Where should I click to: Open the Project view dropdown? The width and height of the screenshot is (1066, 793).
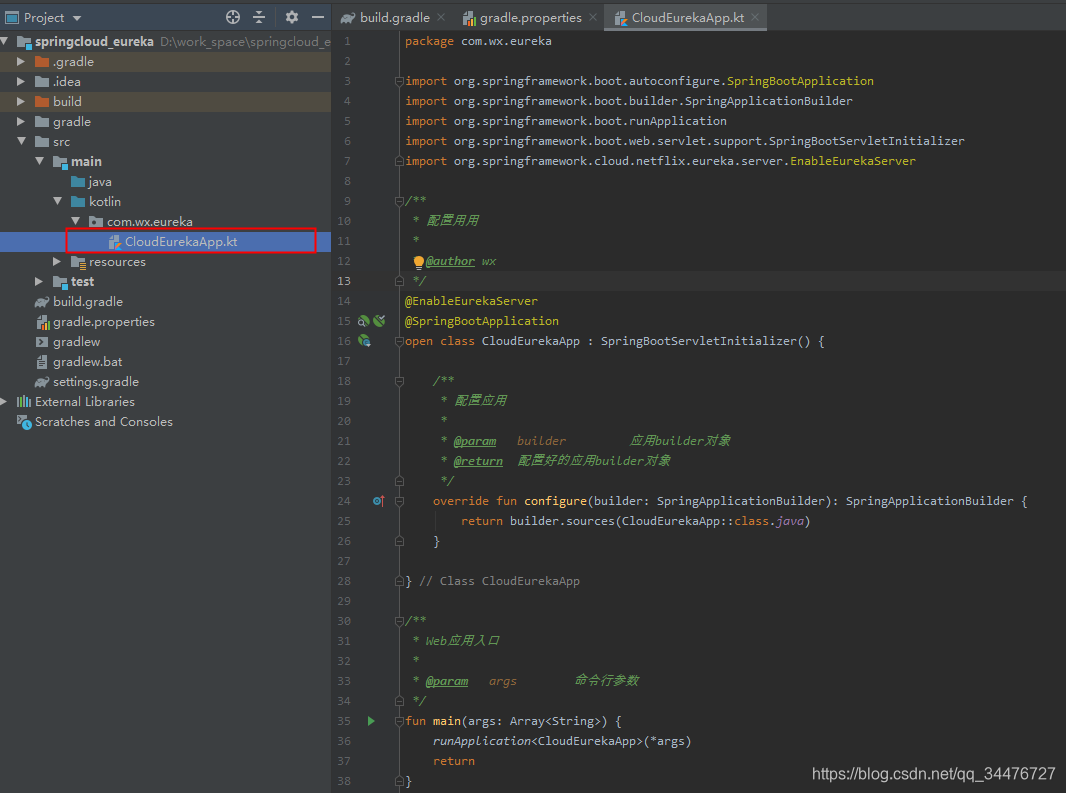[x=77, y=18]
